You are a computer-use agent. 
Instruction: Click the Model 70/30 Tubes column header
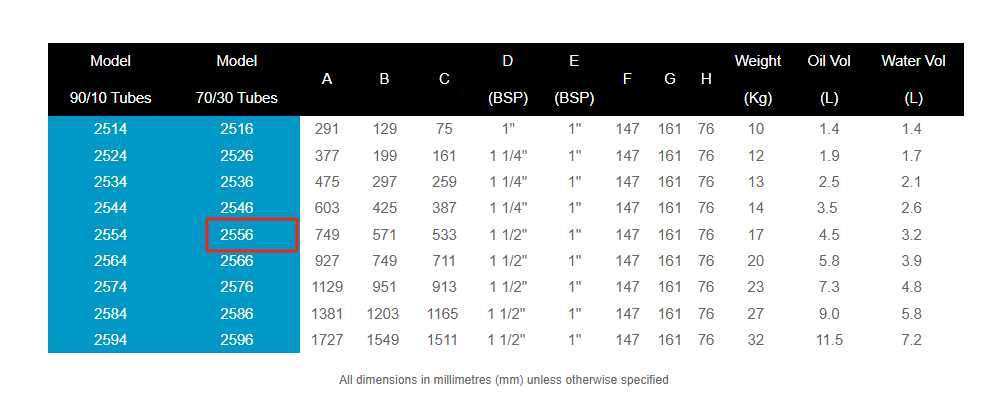tap(237, 79)
